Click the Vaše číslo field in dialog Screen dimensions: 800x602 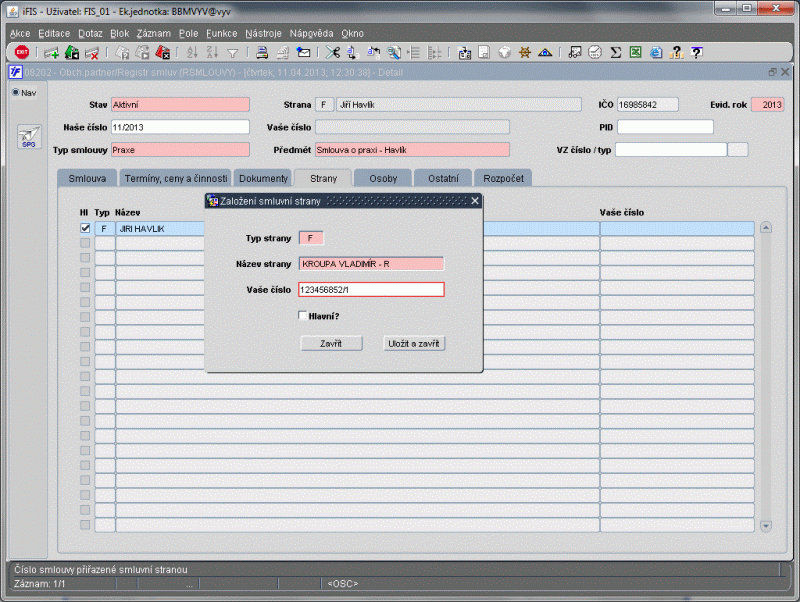click(371, 289)
